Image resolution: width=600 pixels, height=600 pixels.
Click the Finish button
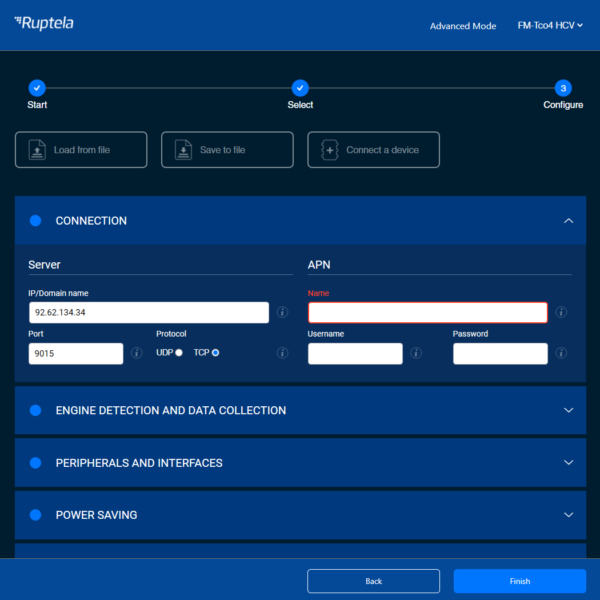tap(519, 581)
